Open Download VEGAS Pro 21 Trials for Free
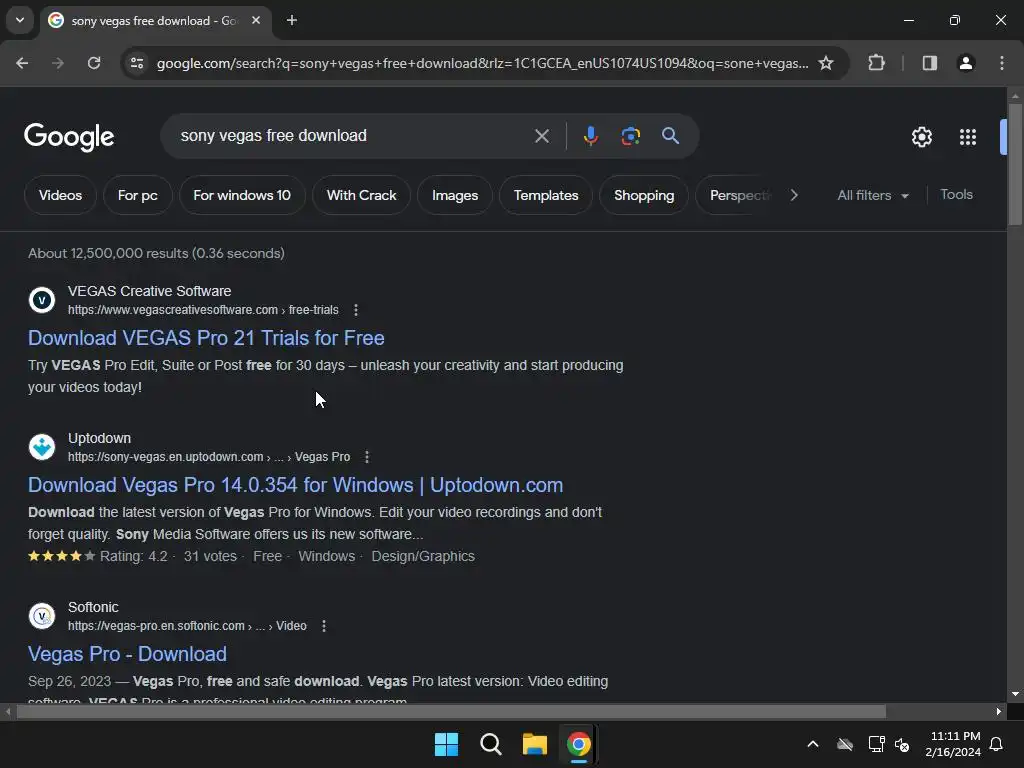The height and width of the screenshot is (768, 1024). 206,338
